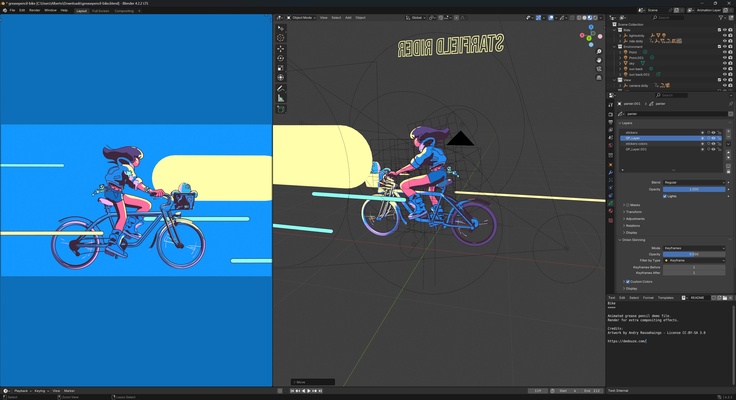
Task: Toggle the Lights checkbox
Action: [665, 196]
